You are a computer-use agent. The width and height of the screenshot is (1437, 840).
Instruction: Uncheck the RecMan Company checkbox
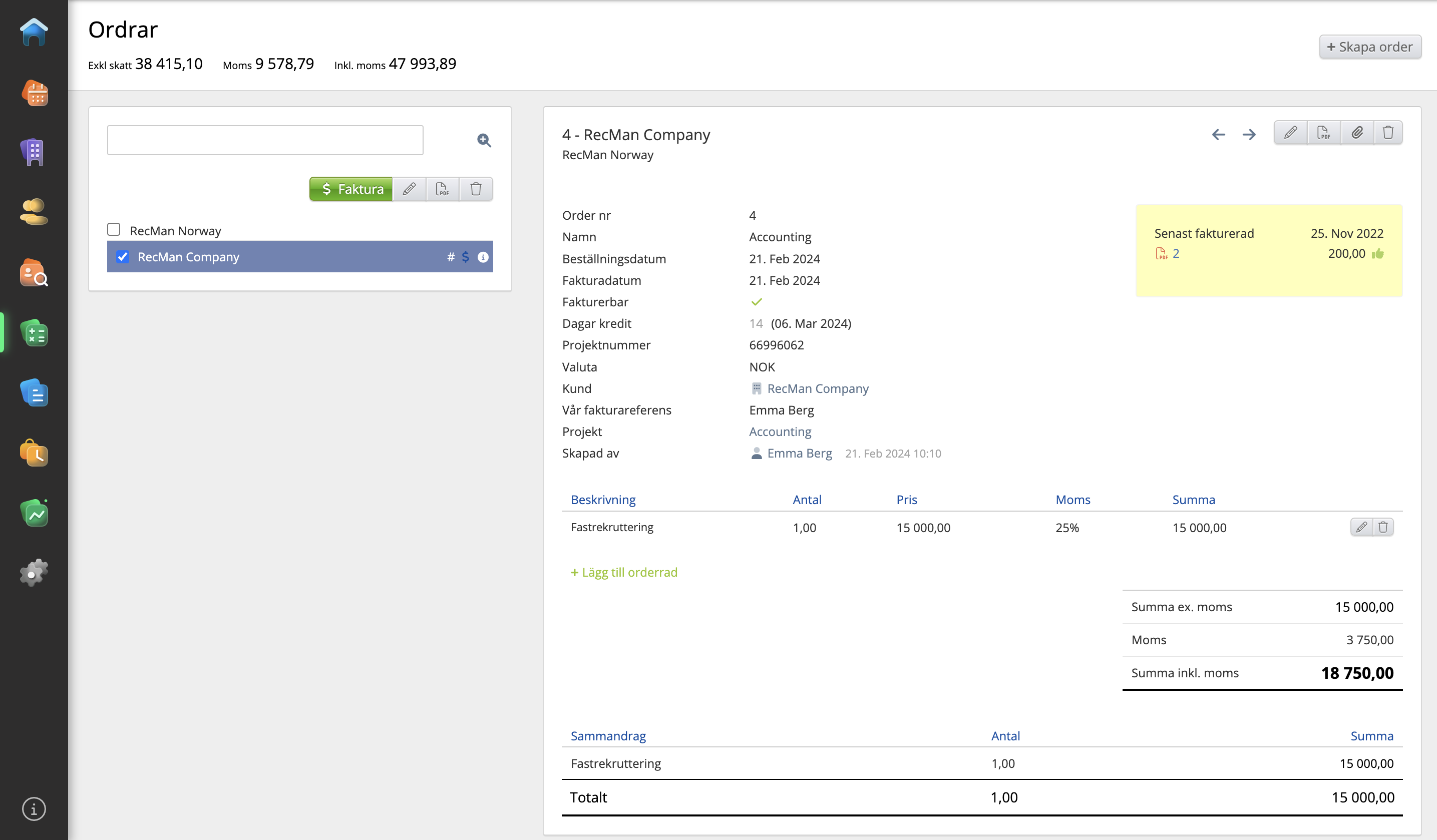pos(123,257)
